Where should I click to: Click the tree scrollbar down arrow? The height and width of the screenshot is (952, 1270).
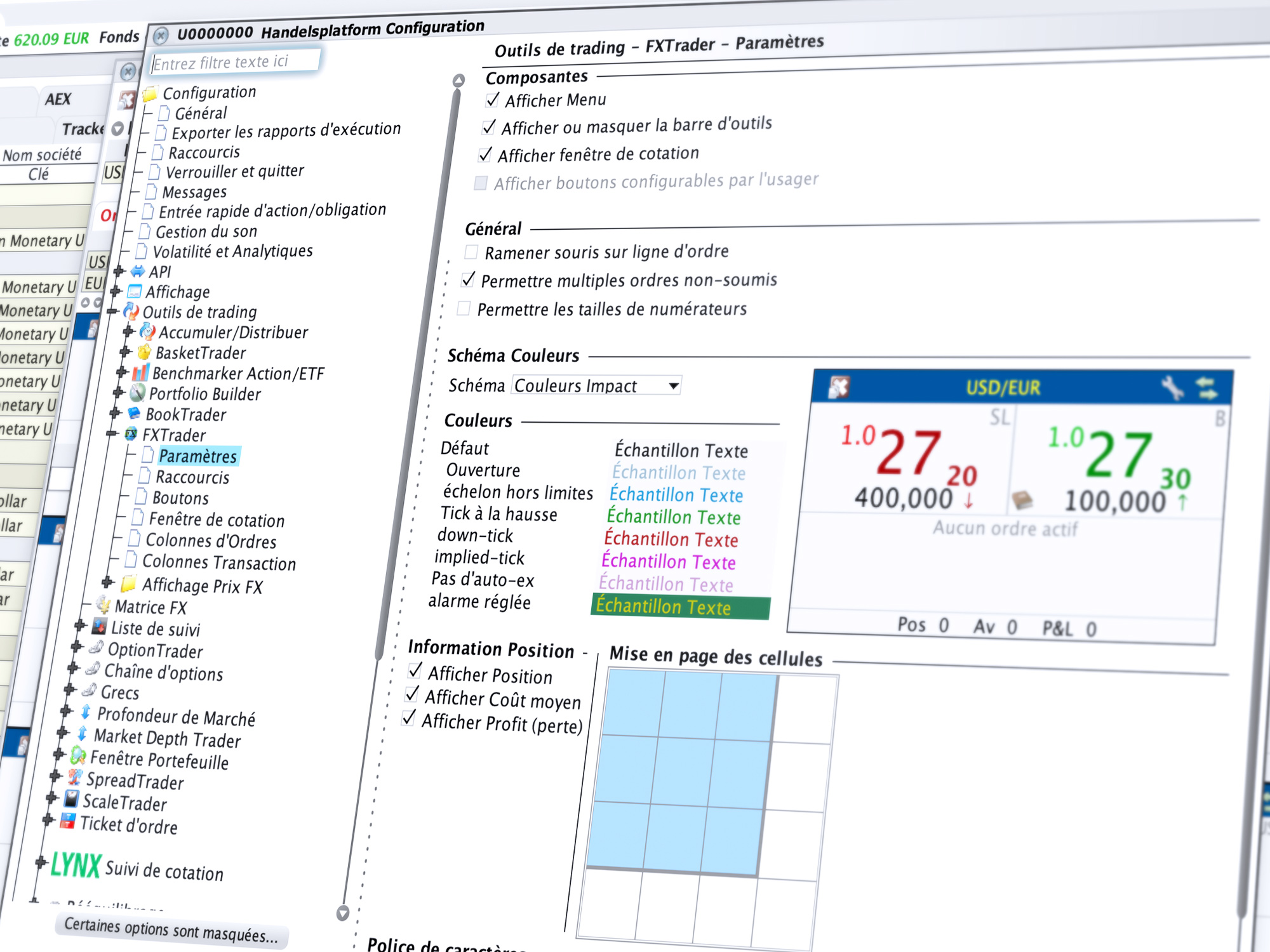tap(343, 913)
